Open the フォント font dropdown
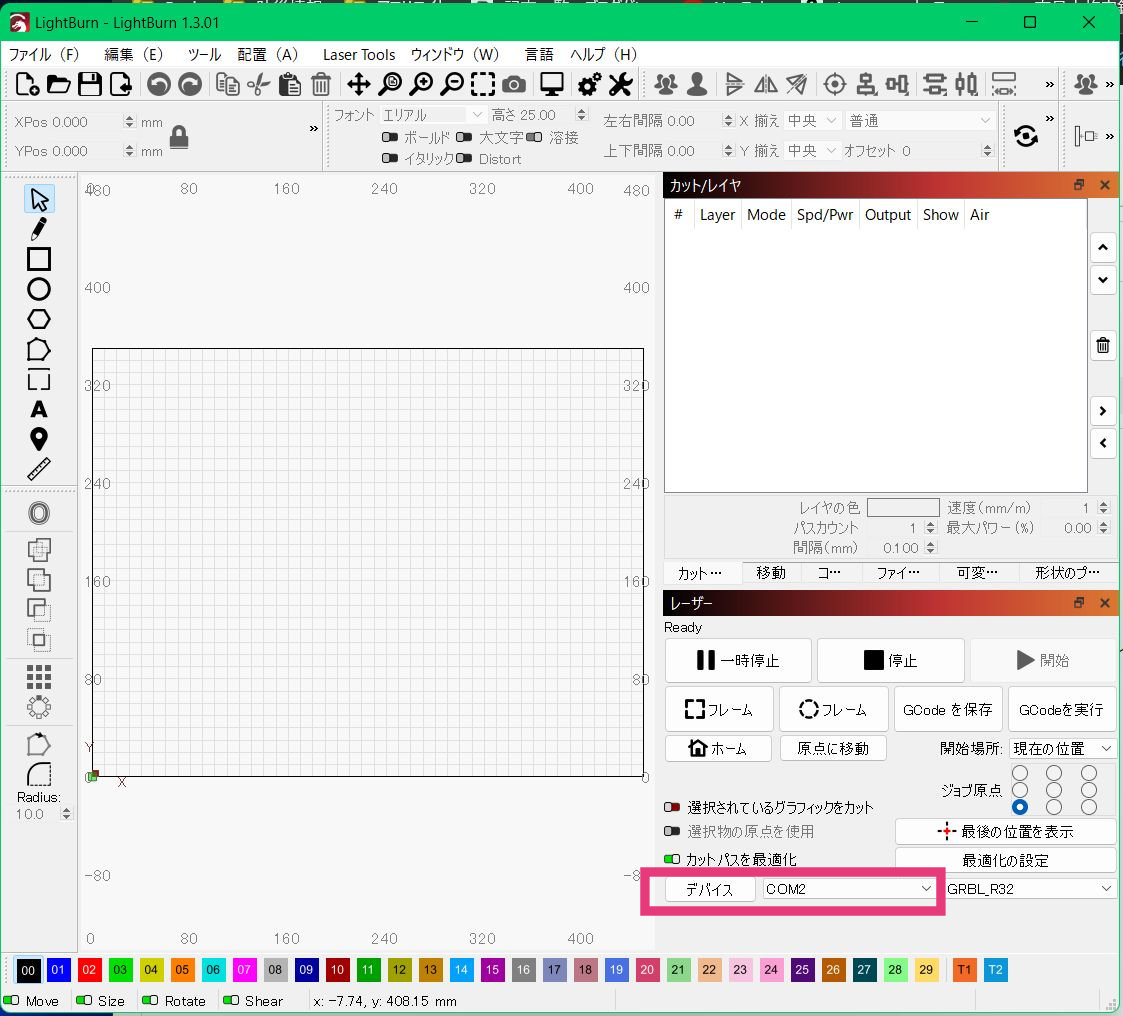 click(x=433, y=115)
